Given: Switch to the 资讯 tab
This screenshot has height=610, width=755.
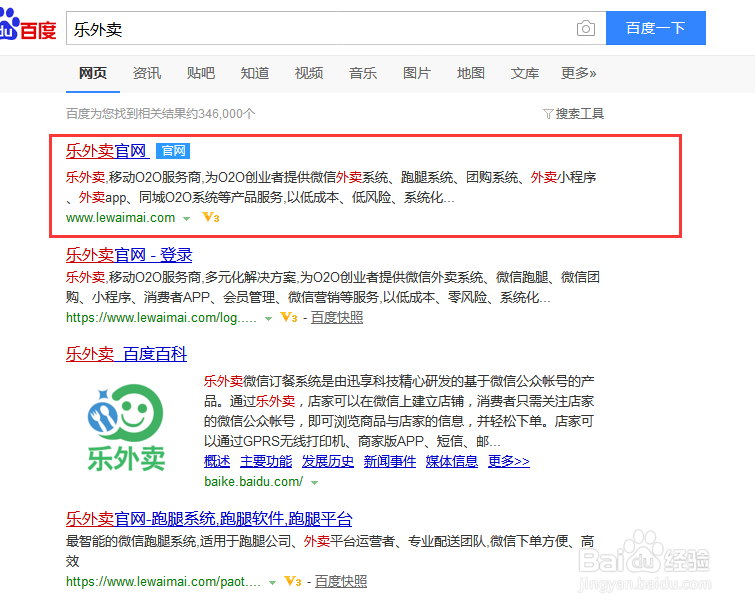Looking at the screenshot, I should (147, 73).
